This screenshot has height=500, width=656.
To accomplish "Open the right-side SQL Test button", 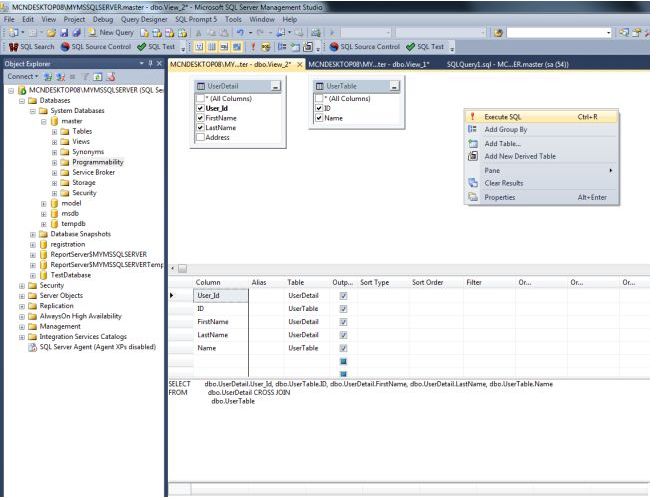I will point(425,47).
